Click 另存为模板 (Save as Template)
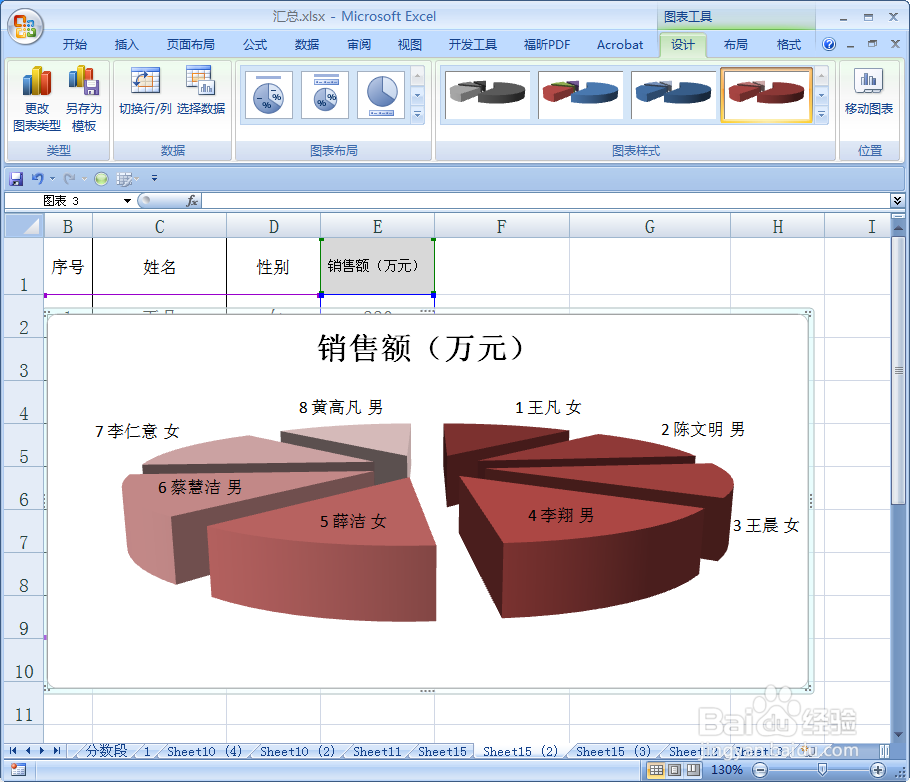 click(x=84, y=99)
